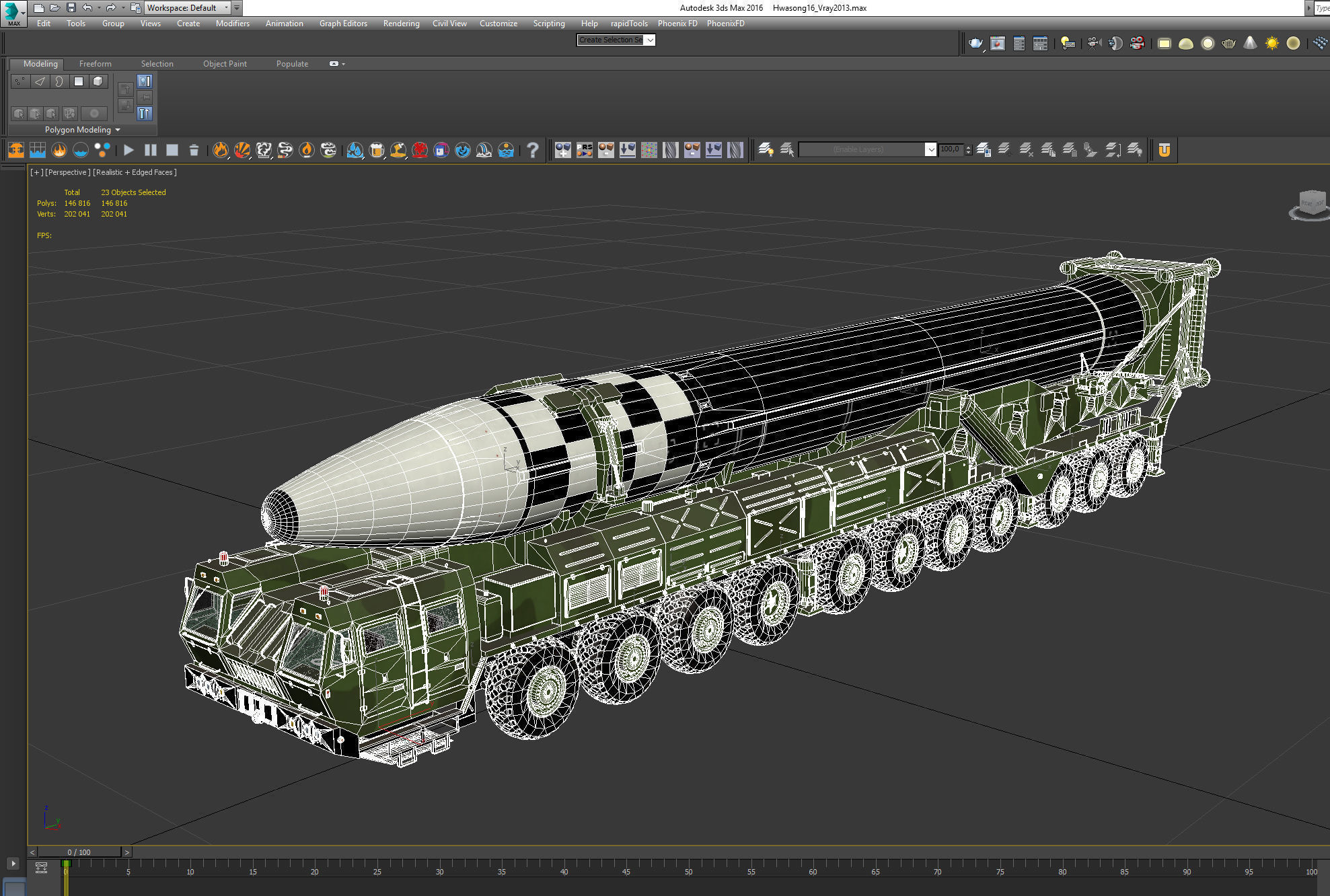Open the rendered frame window icon
The height and width of the screenshot is (896, 1330).
pos(998,44)
